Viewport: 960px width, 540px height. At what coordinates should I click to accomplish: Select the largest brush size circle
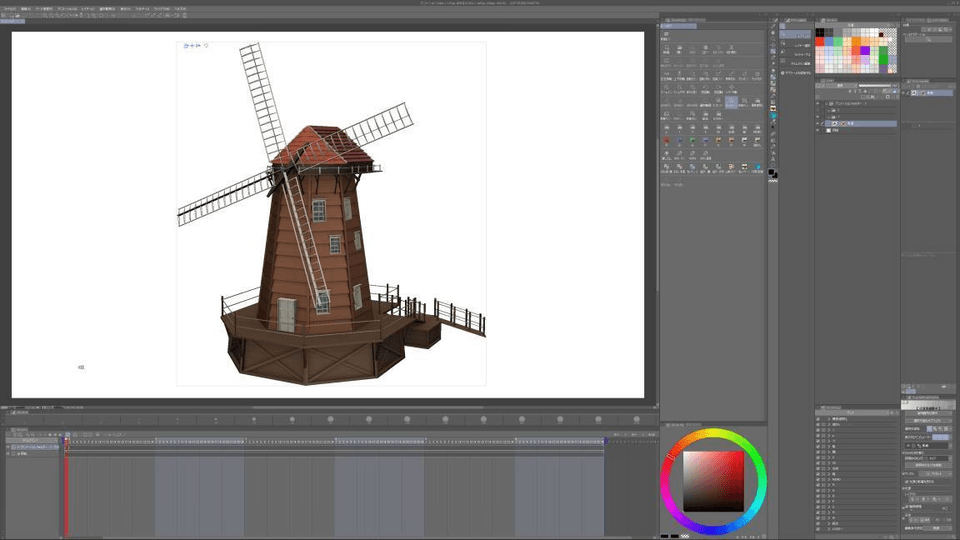[637, 419]
